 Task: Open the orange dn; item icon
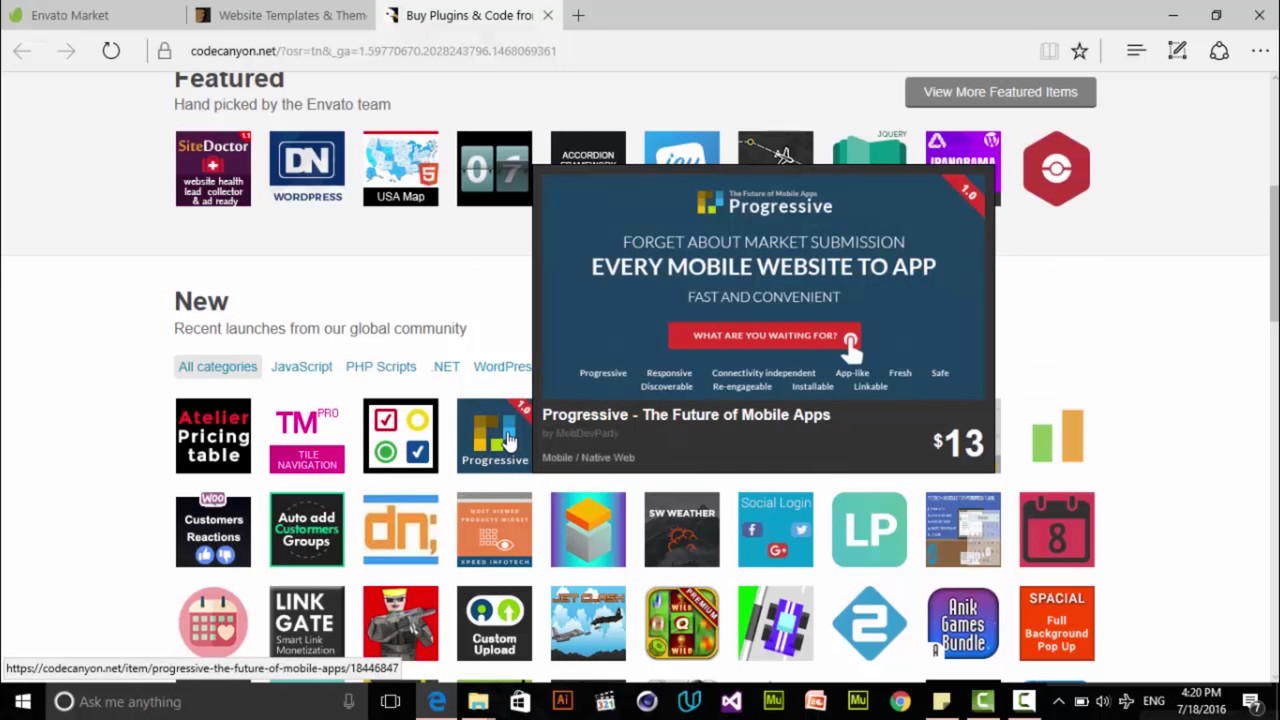(400, 530)
